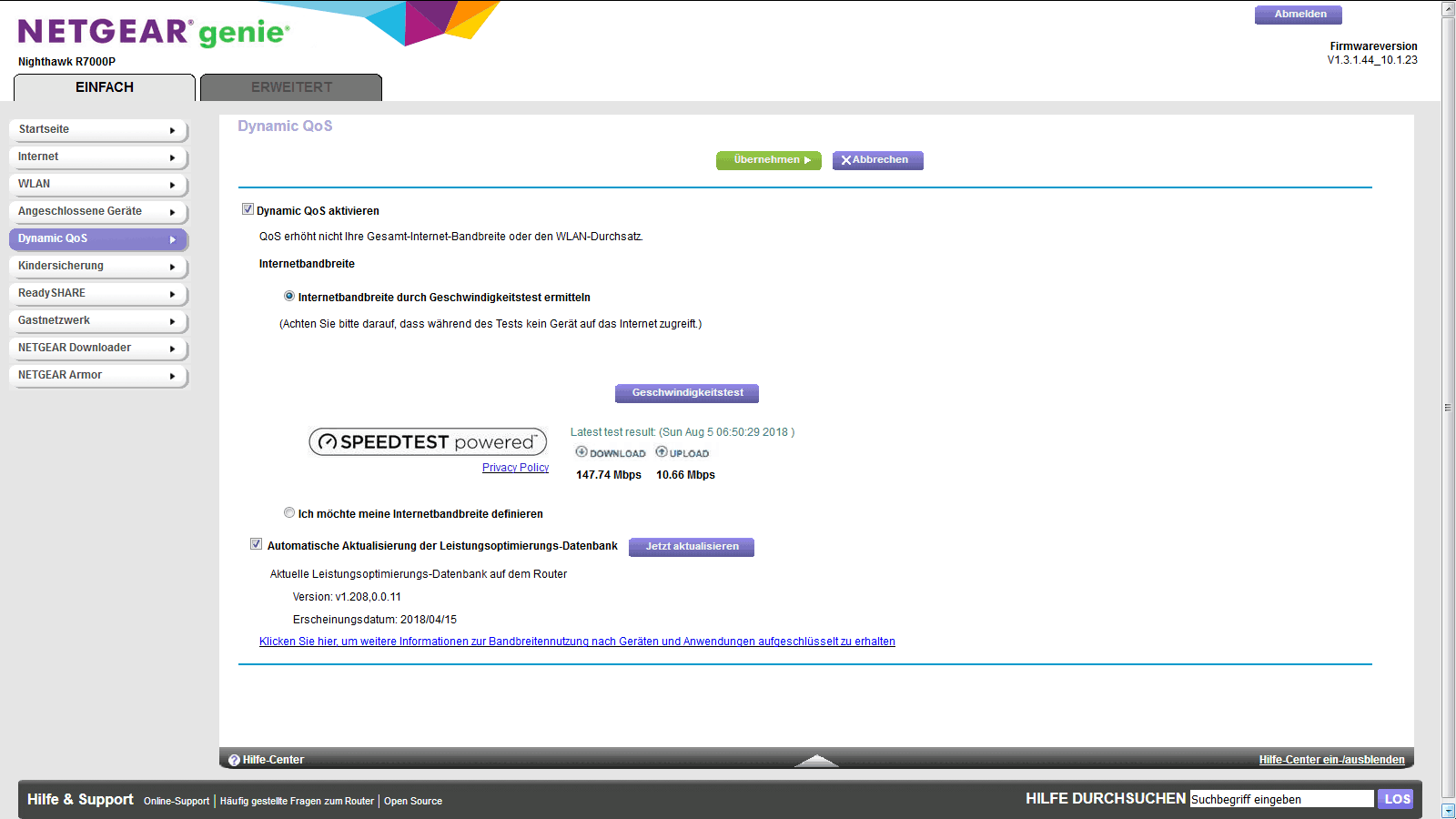Open Angeschlossene Geräte menu item

pos(98,212)
